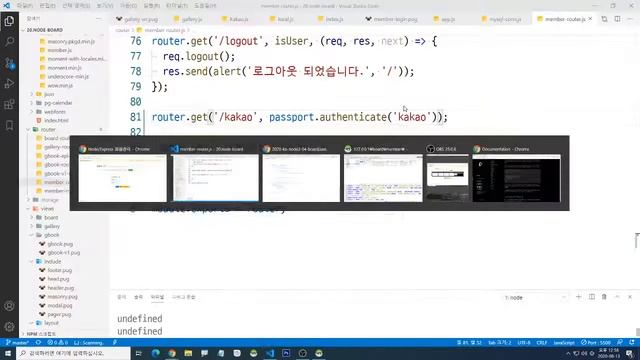The width and height of the screenshot is (640, 360).
Task: Open the Explorer view in activity bar
Action: (x=9, y=21)
